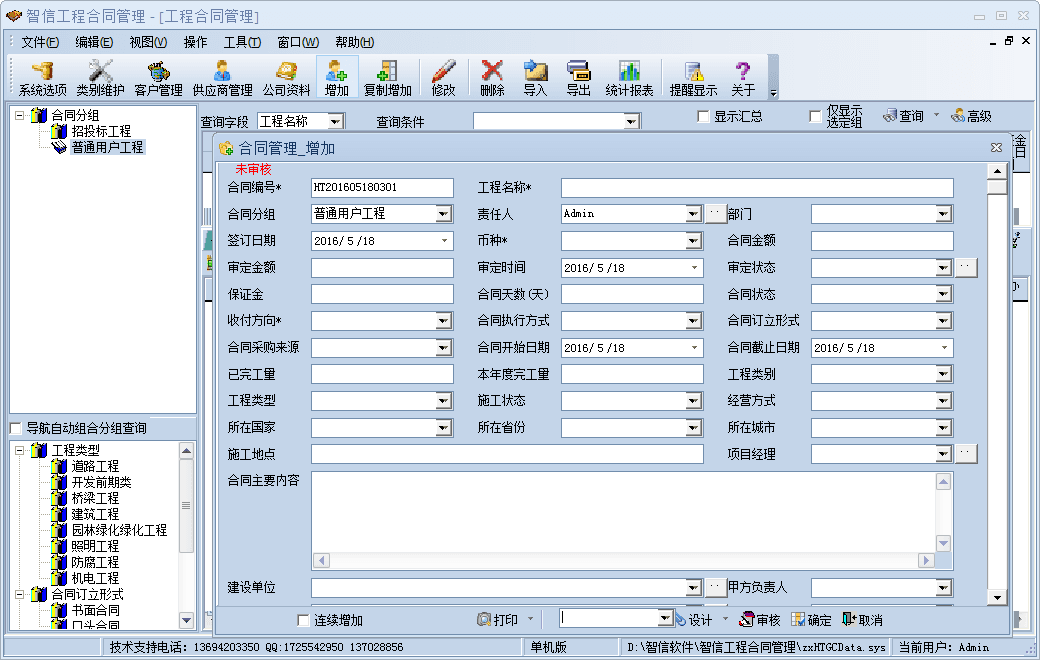Check the 连续增加 checkbox
The width and height of the screenshot is (1040, 660).
[x=304, y=620]
